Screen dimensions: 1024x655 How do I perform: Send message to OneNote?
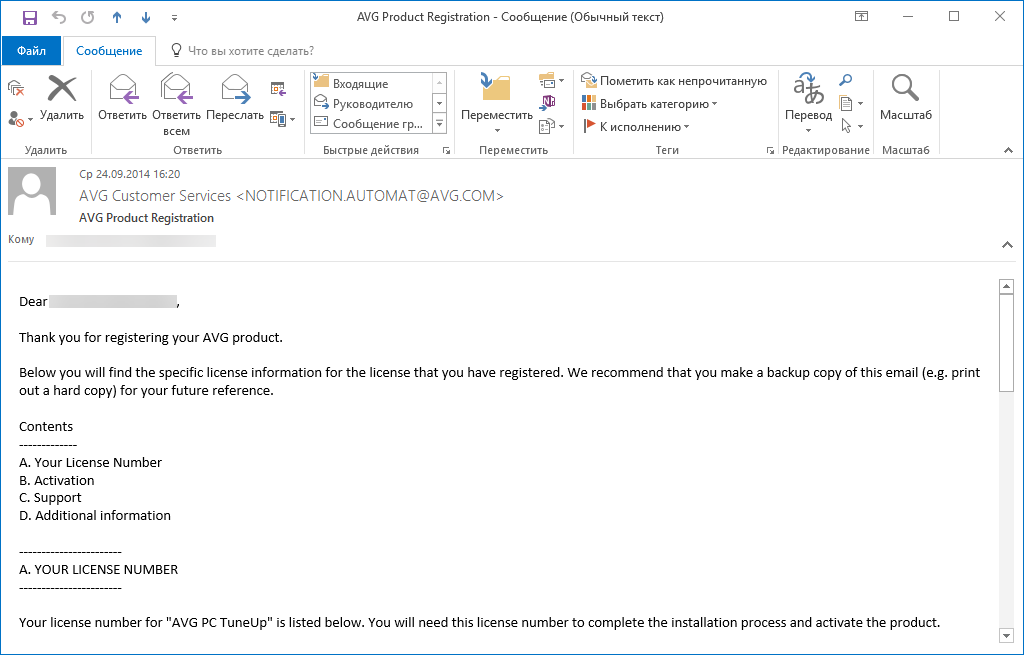(x=547, y=102)
